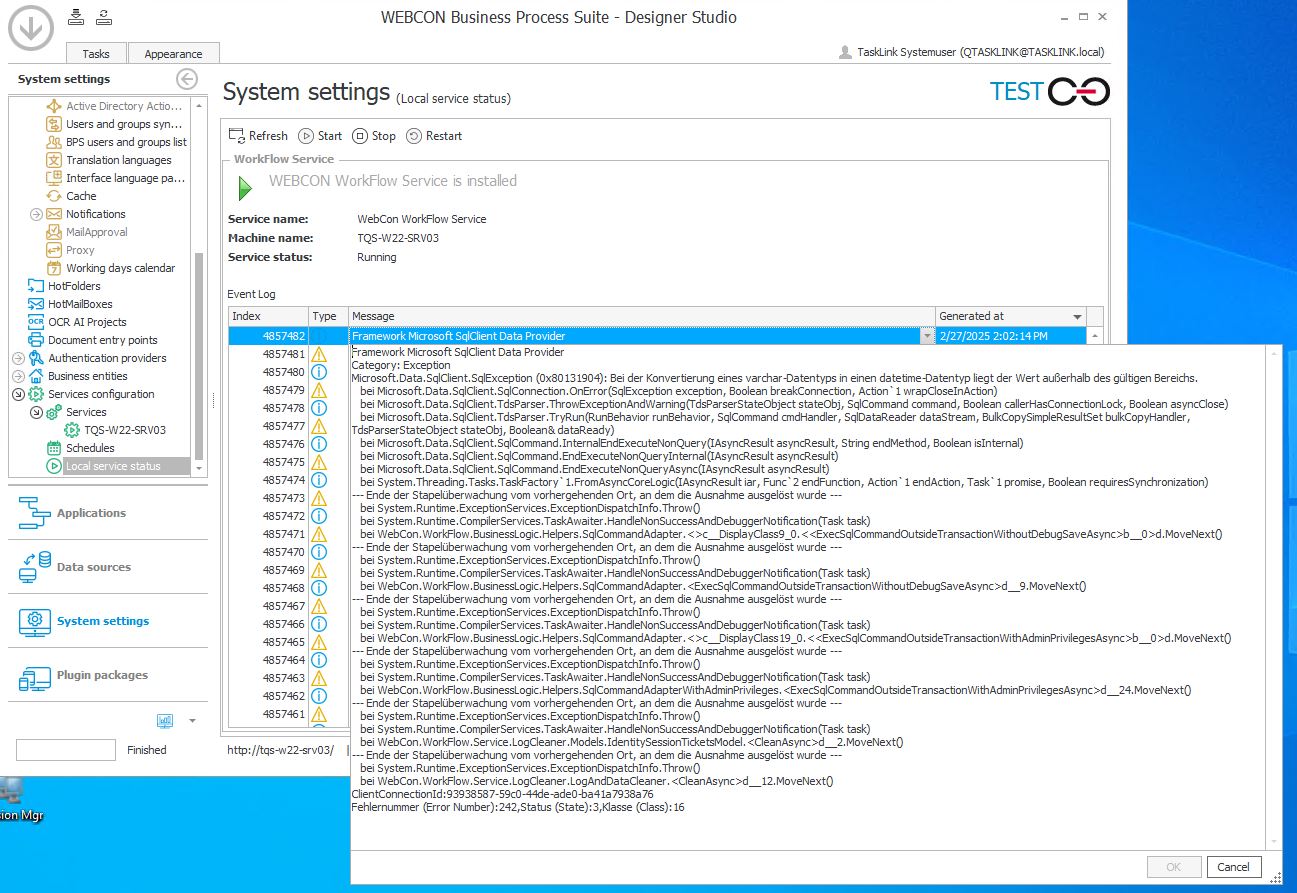Image resolution: width=1297 pixels, height=893 pixels.
Task: Click info icon in row 4857476
Action: (319, 444)
